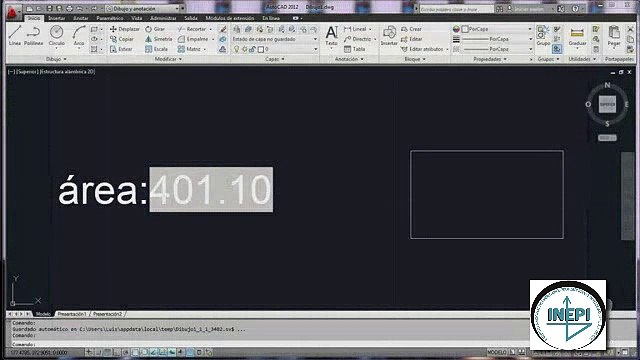Click the [Superior] view label
The height and width of the screenshot is (360, 640).
(x=27, y=72)
